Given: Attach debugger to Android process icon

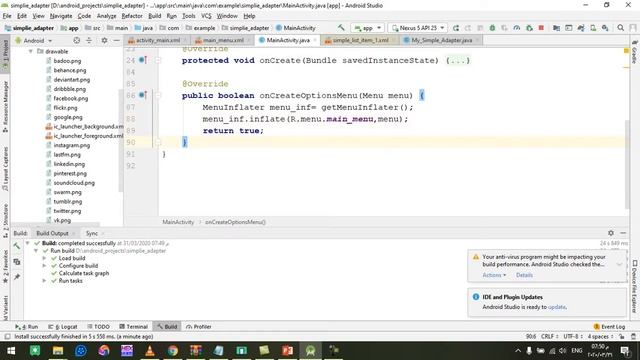Looking at the screenshot, I should click(x=529, y=28).
